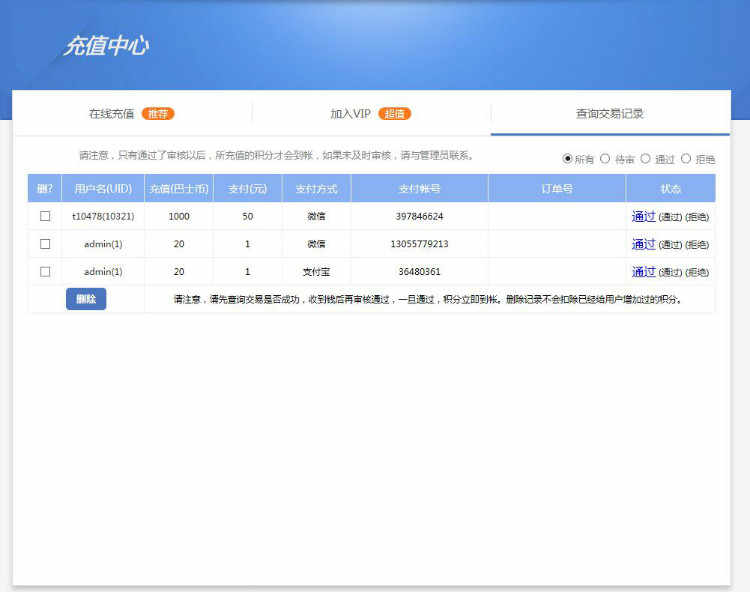Click (拒绝) action in 13055779213 row
The image size is (750, 592).
click(697, 245)
